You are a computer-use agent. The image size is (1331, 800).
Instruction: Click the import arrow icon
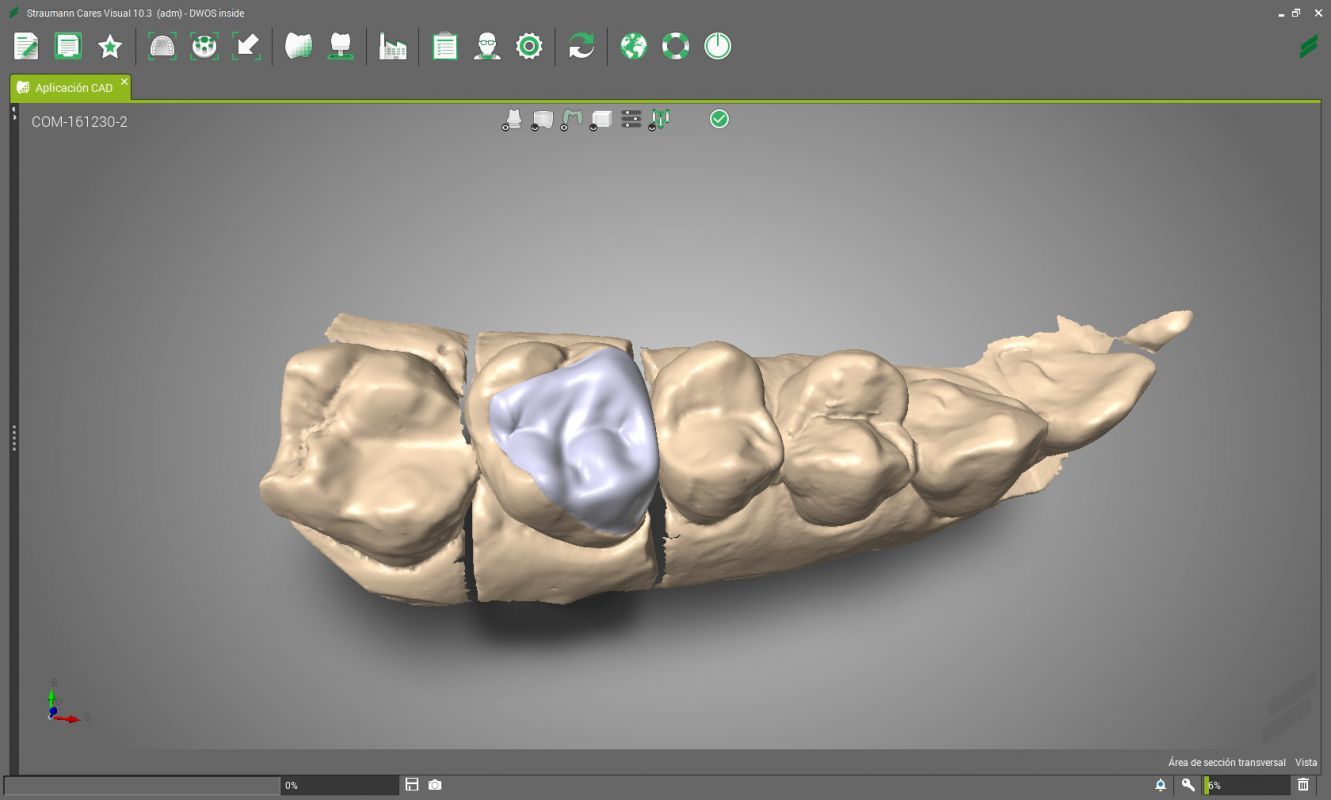pos(246,46)
